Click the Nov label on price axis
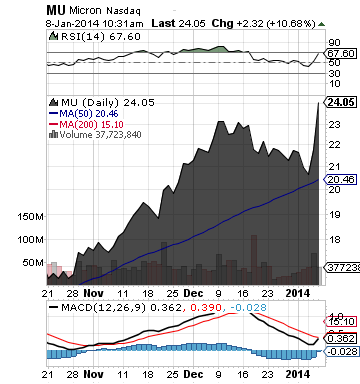 pos(93,293)
